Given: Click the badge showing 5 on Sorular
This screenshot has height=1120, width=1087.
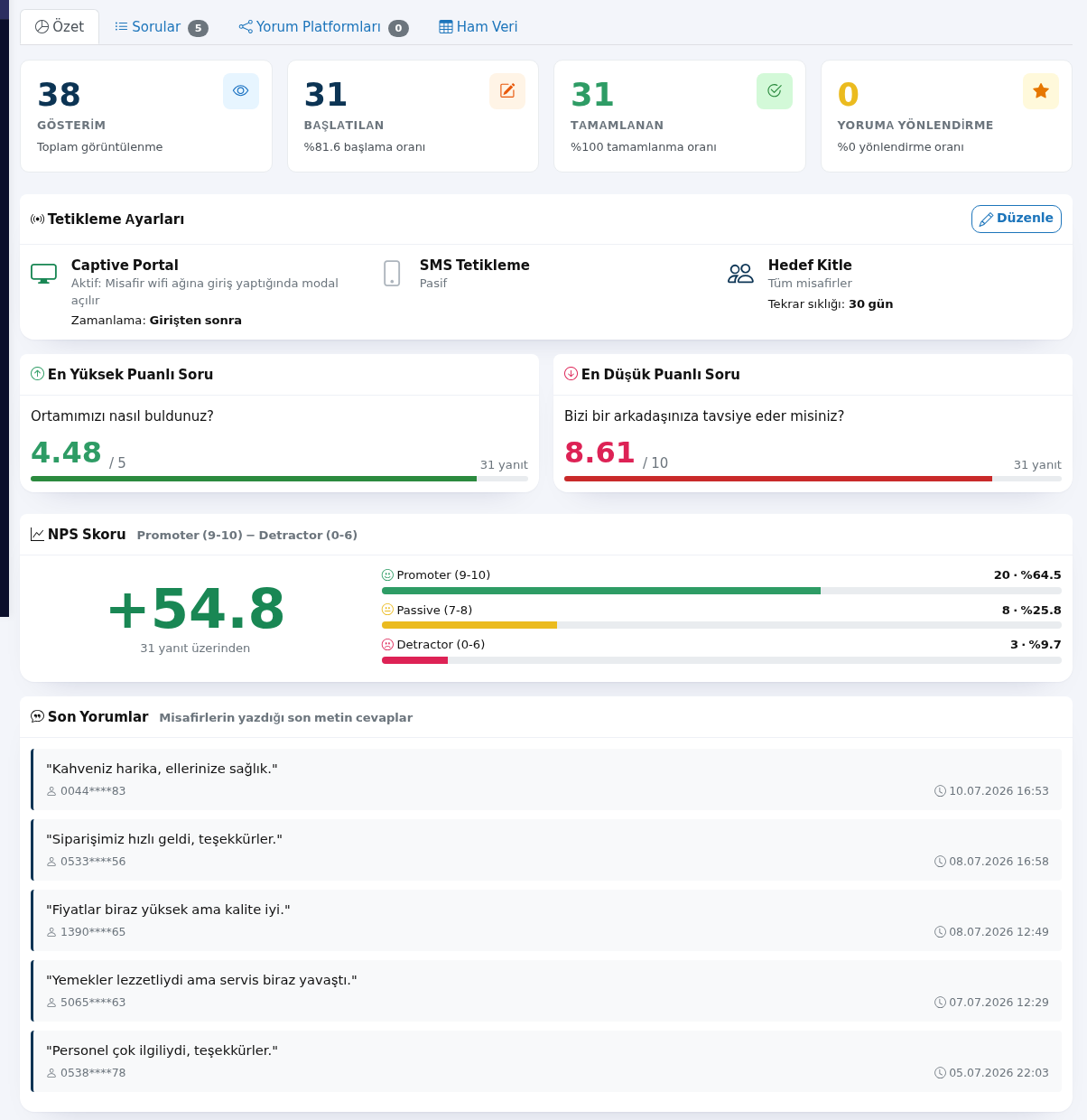Looking at the screenshot, I should tap(198, 28).
